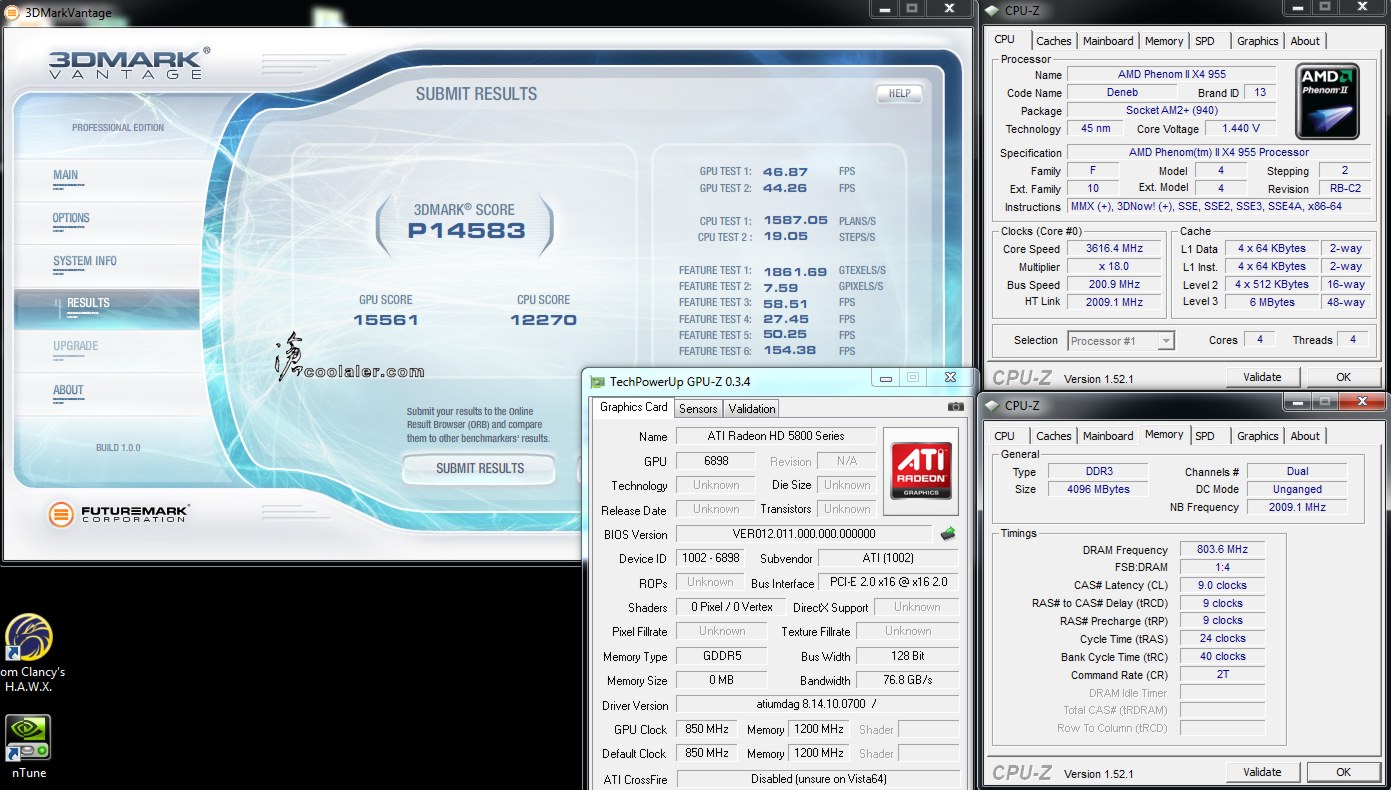
Task: Switch to Sensors tab in GPU-Z
Action: [x=698, y=408]
